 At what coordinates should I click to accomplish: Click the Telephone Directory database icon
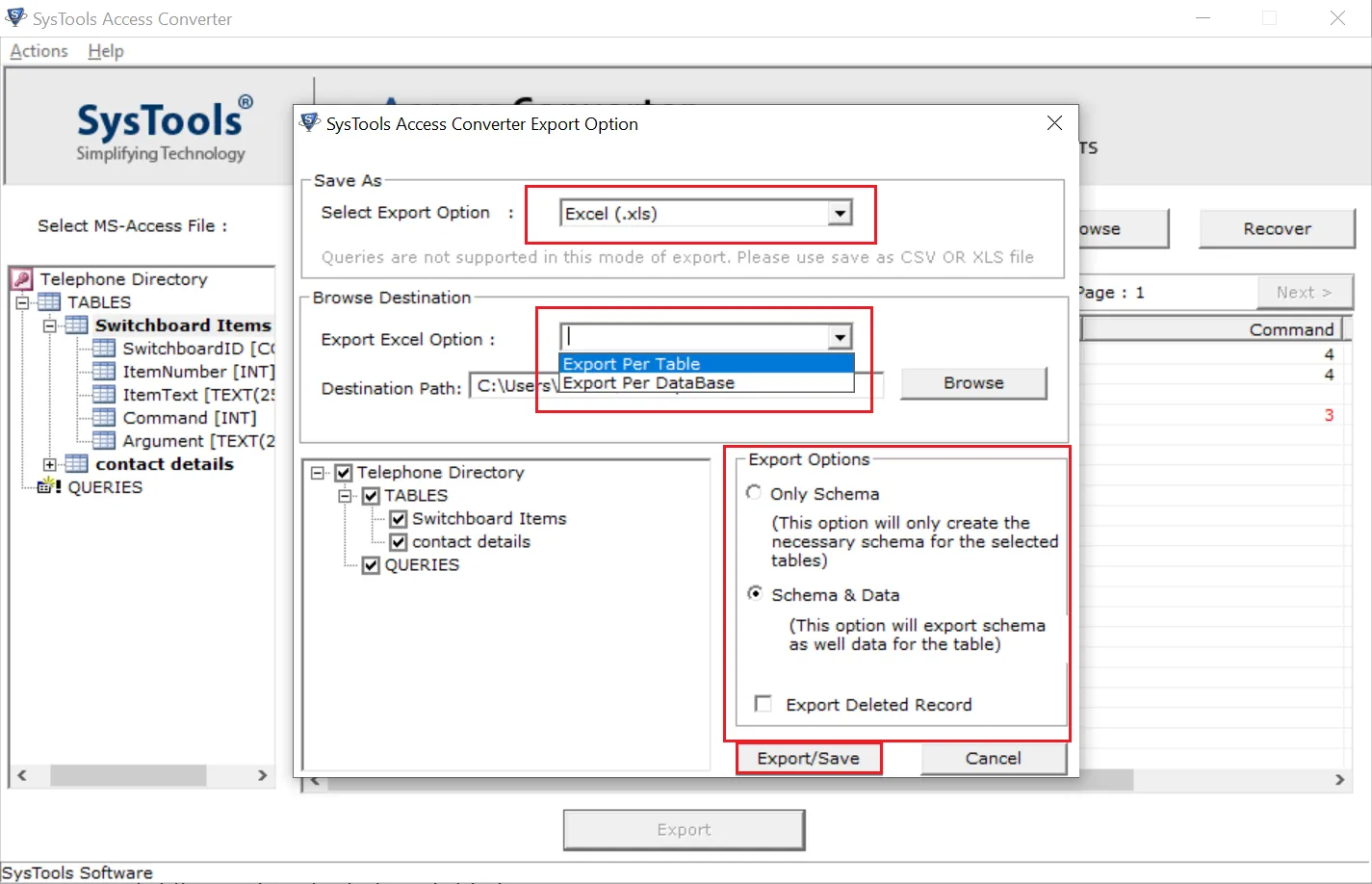point(22,279)
